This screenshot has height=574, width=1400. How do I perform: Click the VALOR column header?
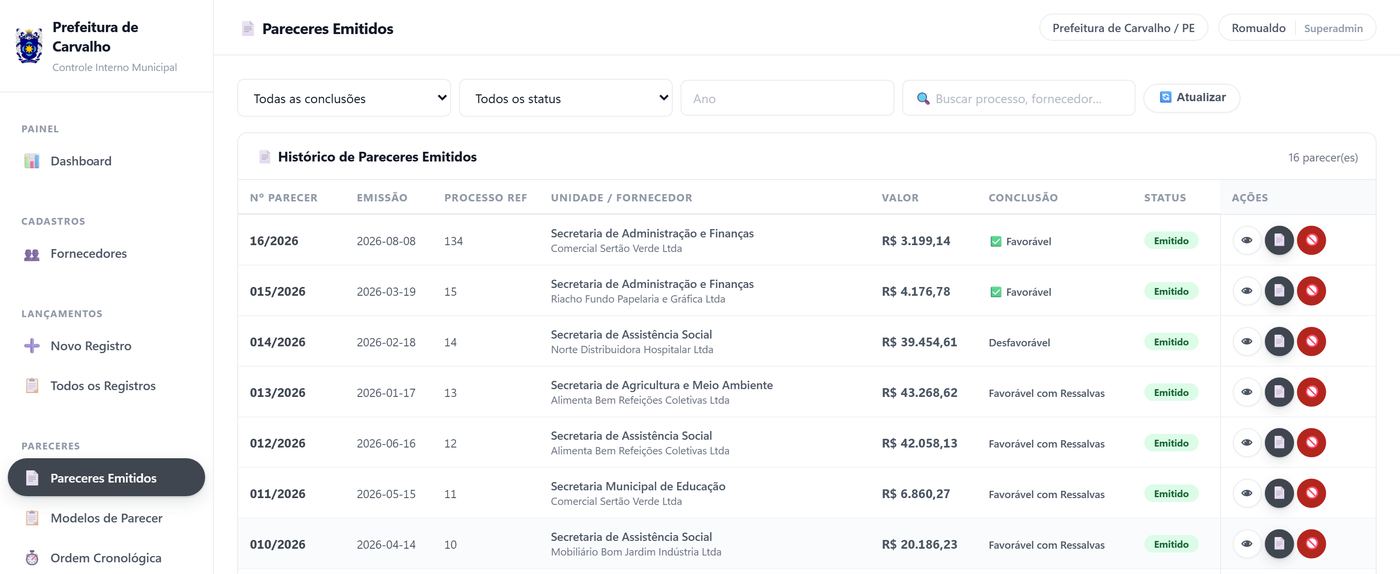tap(900, 198)
